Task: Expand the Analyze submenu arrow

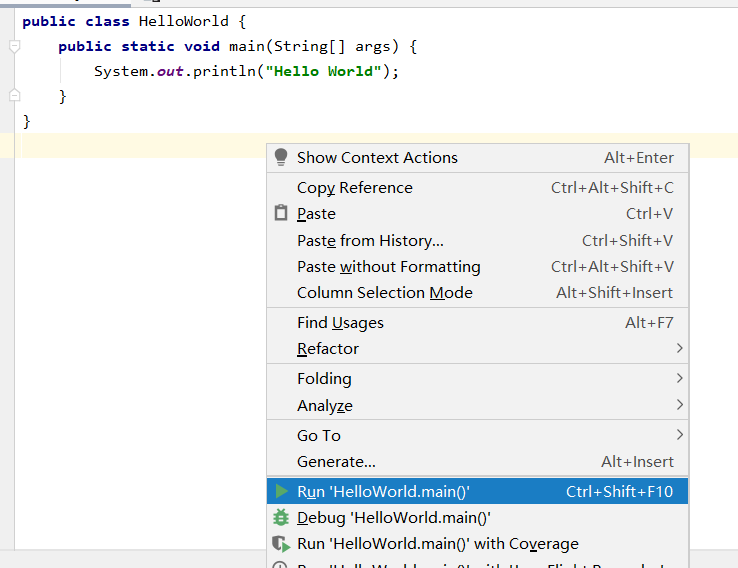Action: click(x=679, y=405)
